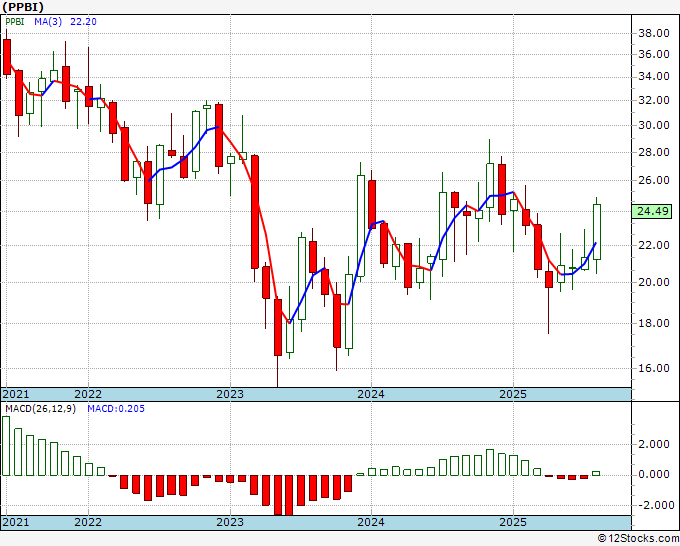Click 2024 on the MACD timeline

[371, 522]
